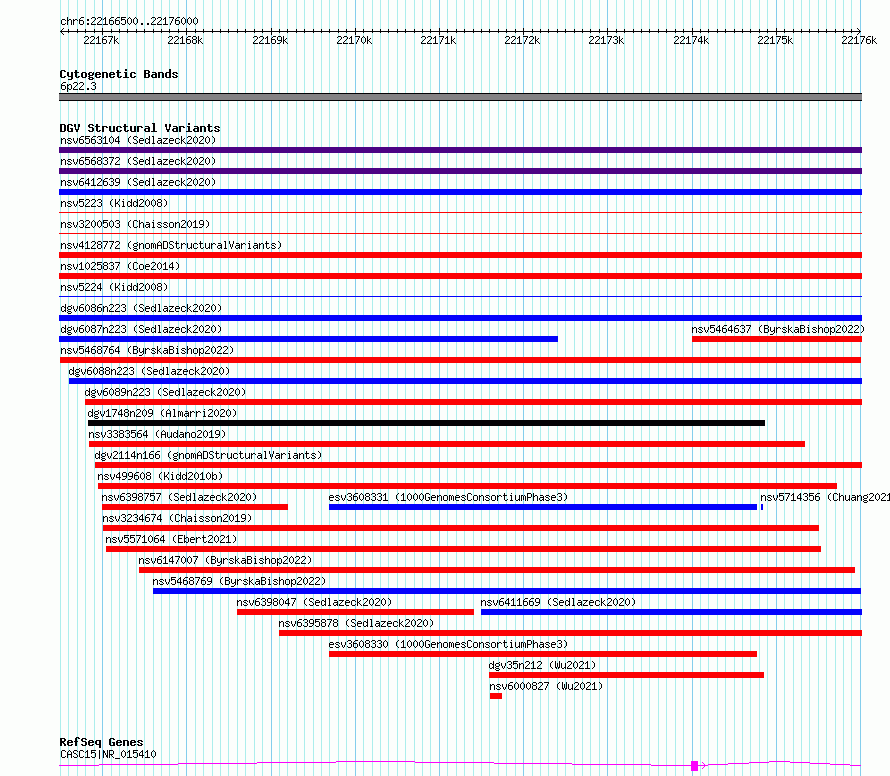
Task: Select the dgv6087n223 blue variant bar
Action: (x=308, y=339)
